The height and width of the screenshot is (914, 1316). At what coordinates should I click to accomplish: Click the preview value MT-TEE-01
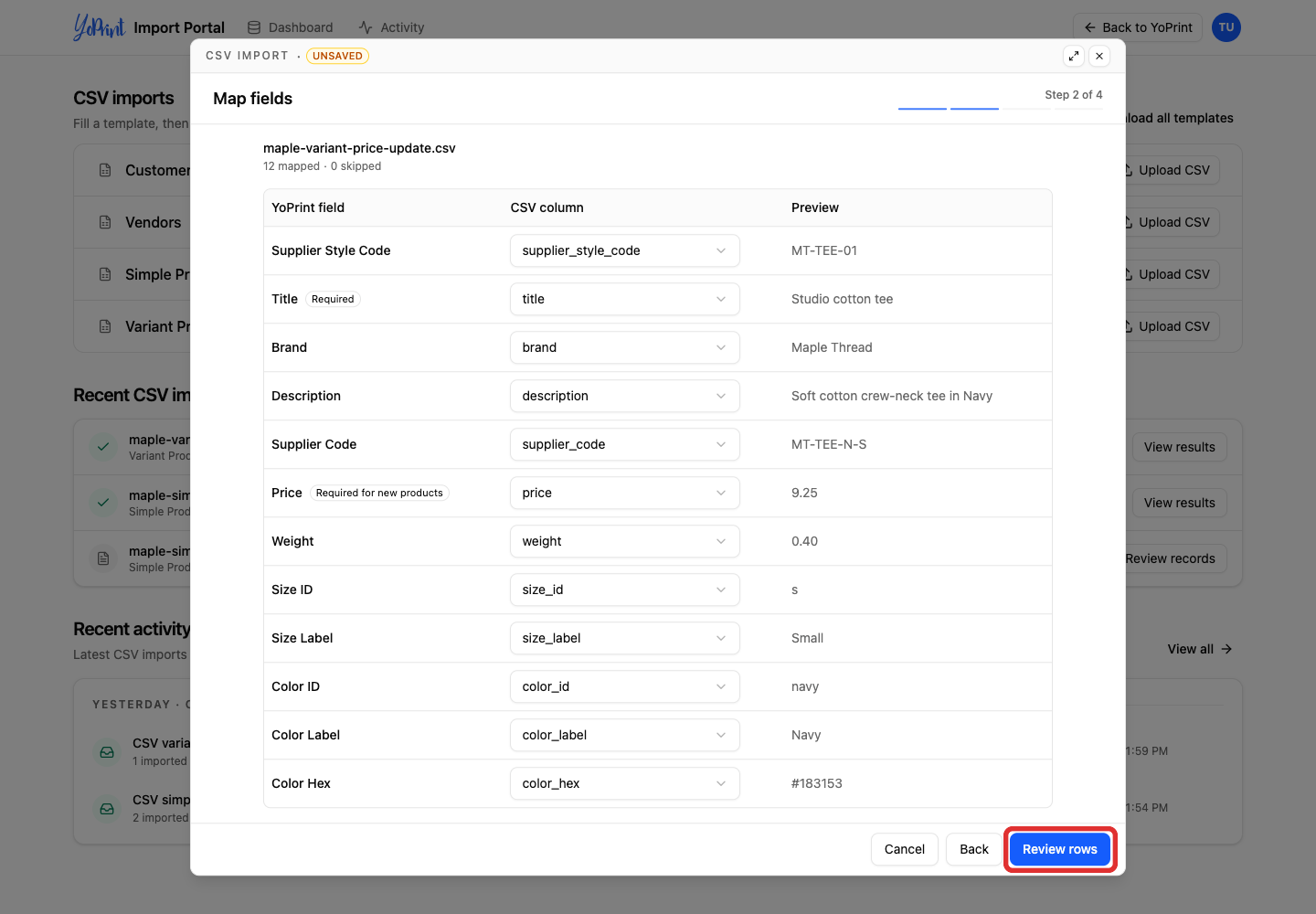[824, 250]
